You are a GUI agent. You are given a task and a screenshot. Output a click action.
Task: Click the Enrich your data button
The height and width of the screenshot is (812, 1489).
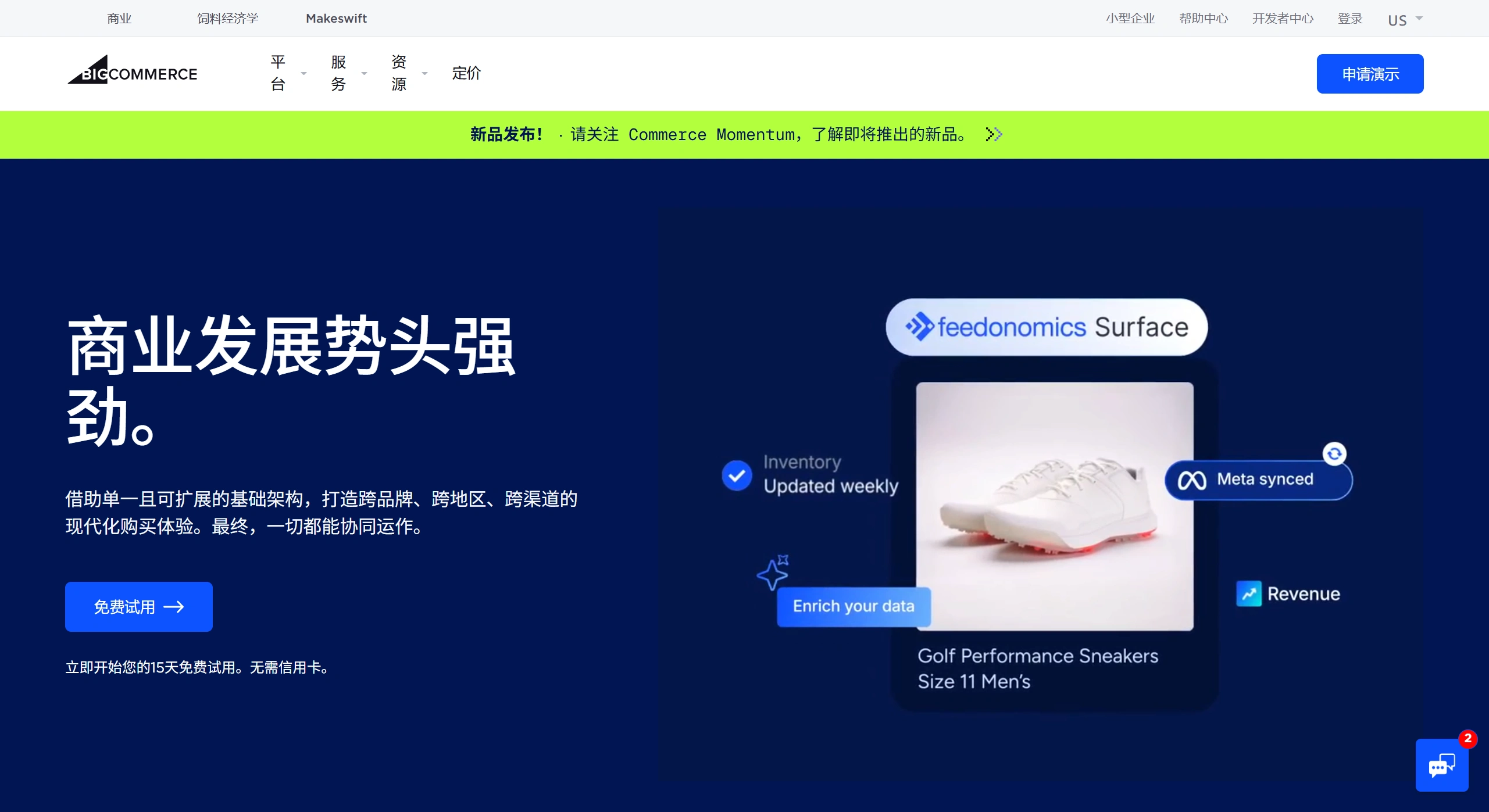[854, 606]
